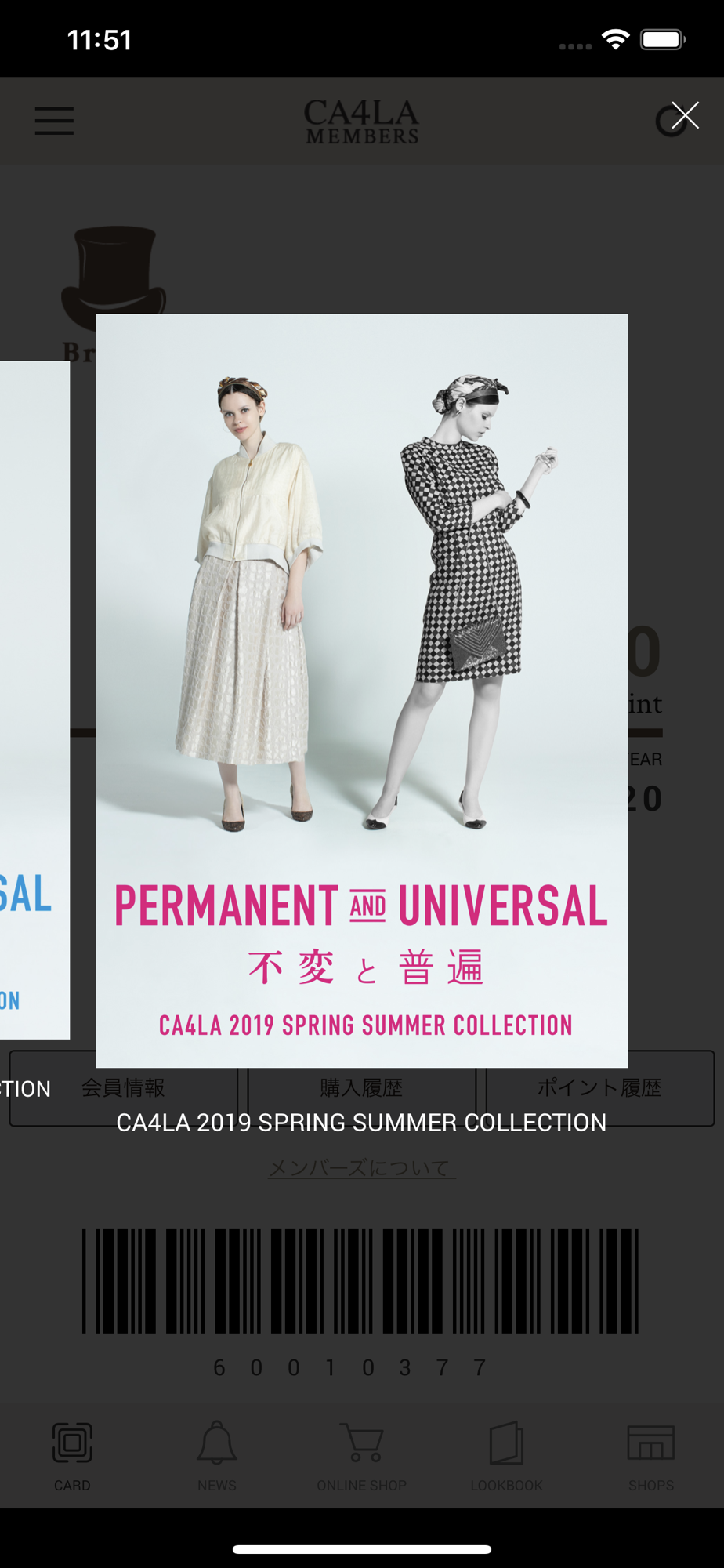Open ポイント履歴 point history button
This screenshot has width=724, height=1568.
point(599,1088)
